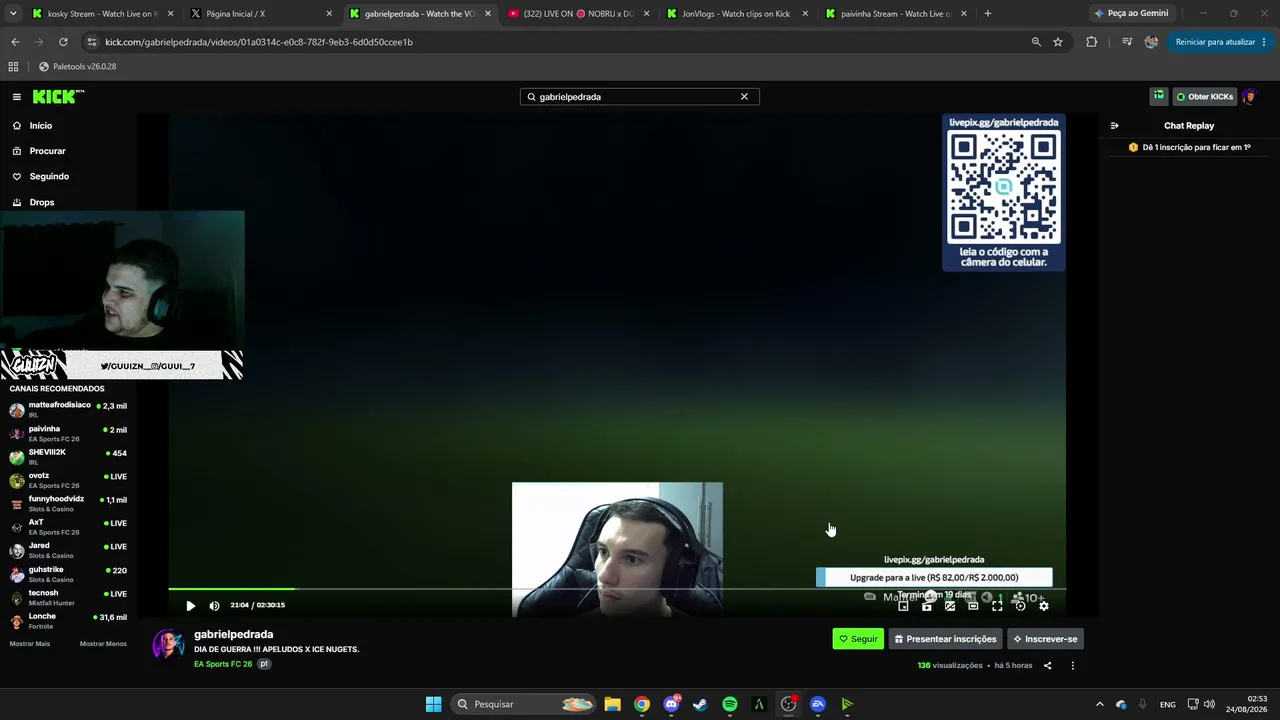Click Reiniciar para atualizar button
1280x720 pixels.
click(1221, 42)
